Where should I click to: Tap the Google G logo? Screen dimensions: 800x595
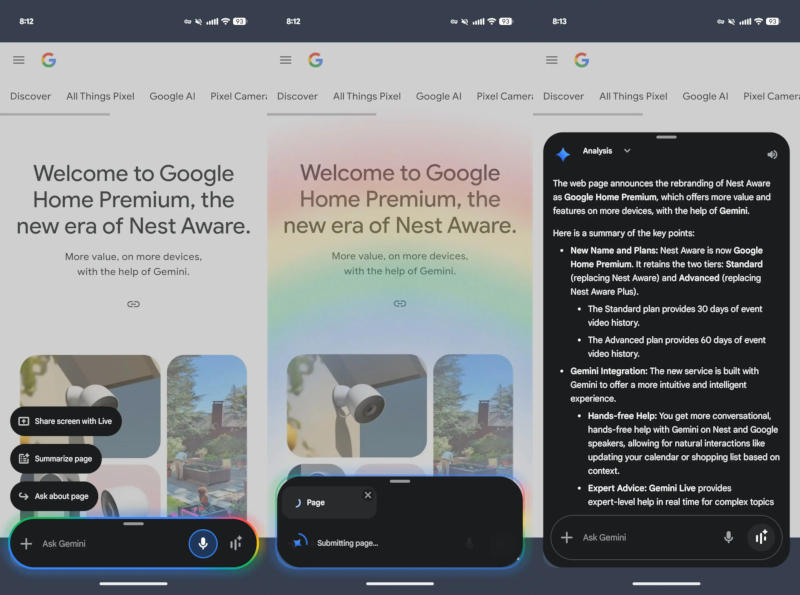[48, 59]
